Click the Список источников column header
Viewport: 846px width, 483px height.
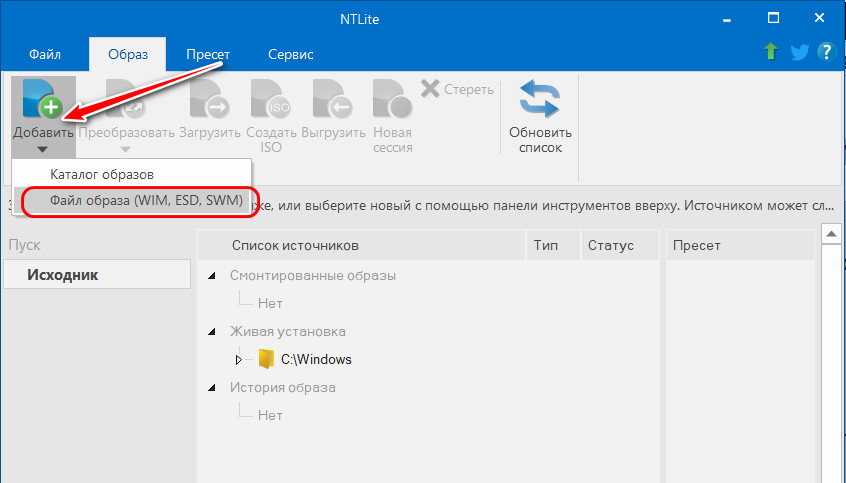pos(361,246)
